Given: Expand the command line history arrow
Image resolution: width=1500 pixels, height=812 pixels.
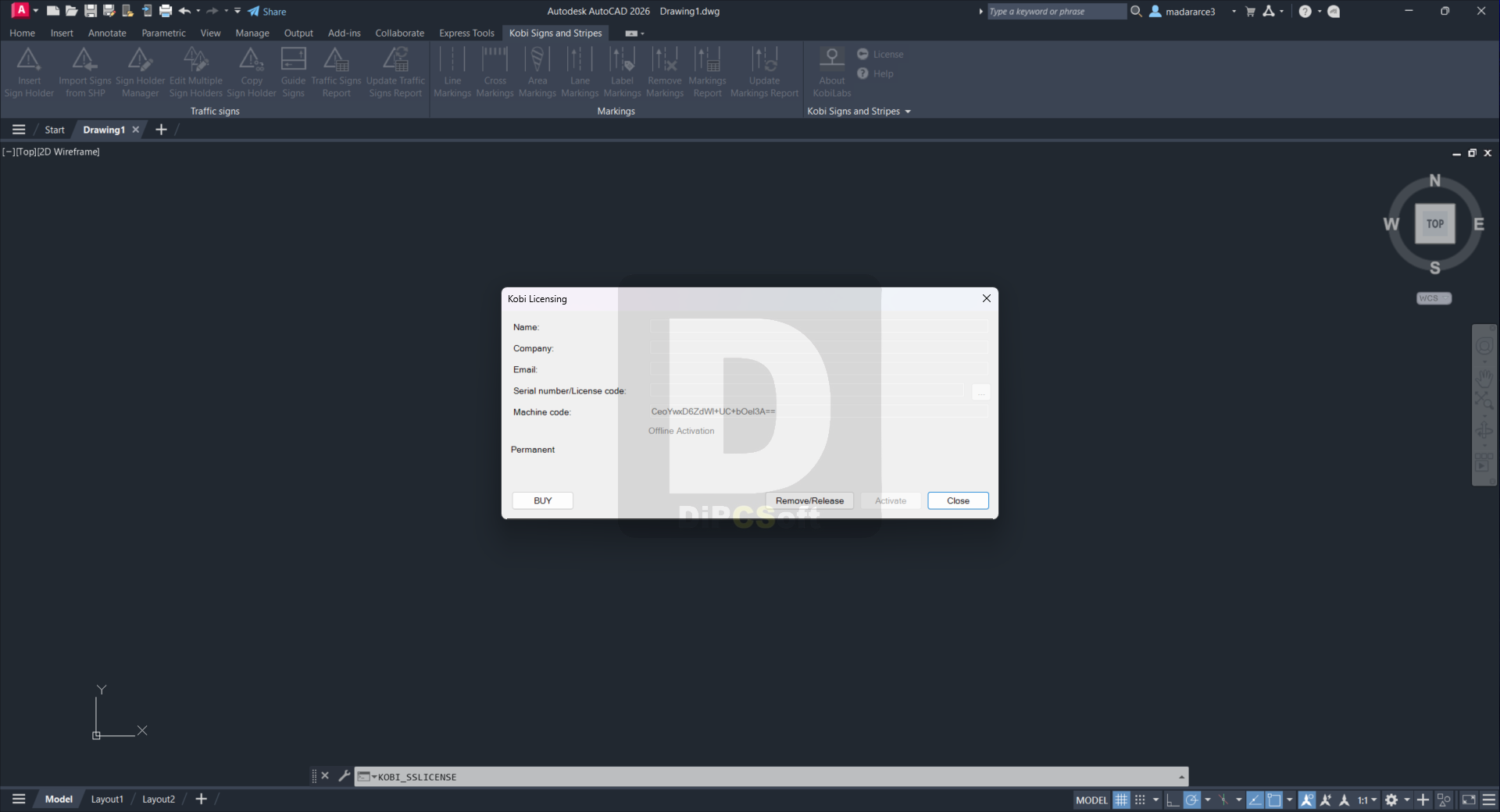Looking at the screenshot, I should (x=1181, y=777).
